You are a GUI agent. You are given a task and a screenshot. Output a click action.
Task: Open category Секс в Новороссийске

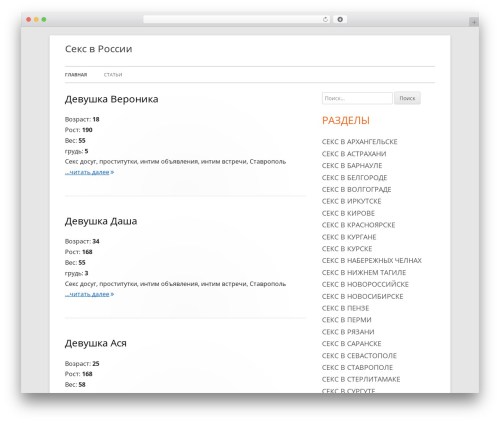point(365,284)
